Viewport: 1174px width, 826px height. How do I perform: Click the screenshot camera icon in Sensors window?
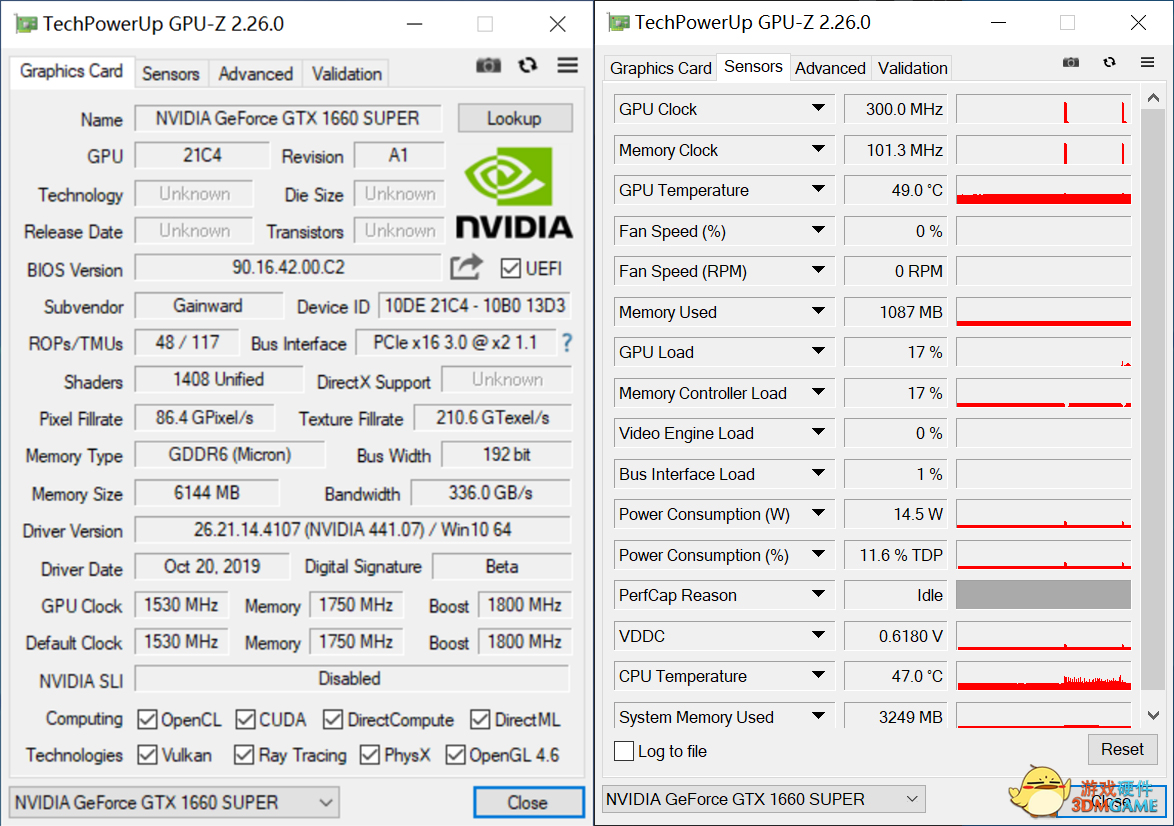[1071, 62]
